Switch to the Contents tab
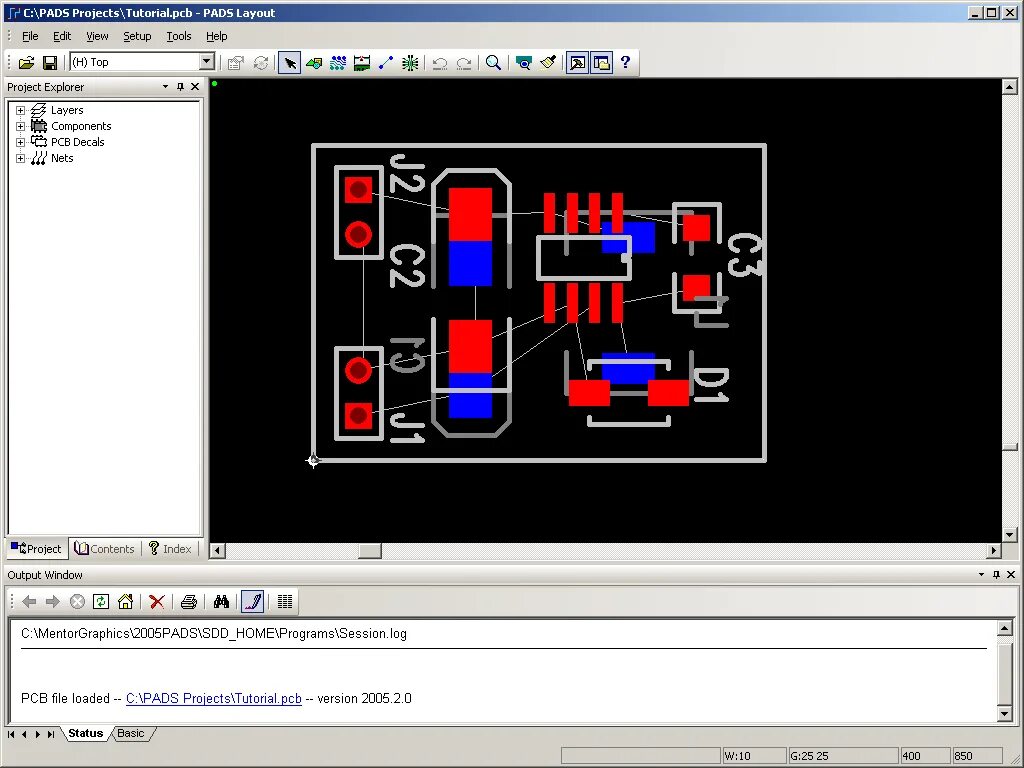 click(x=104, y=549)
